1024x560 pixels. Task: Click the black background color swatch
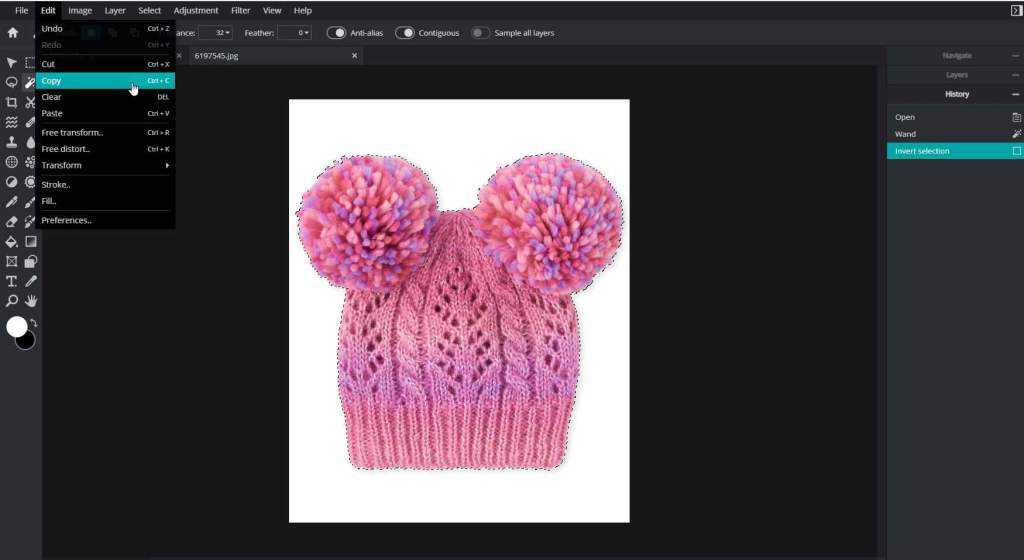coord(27,342)
